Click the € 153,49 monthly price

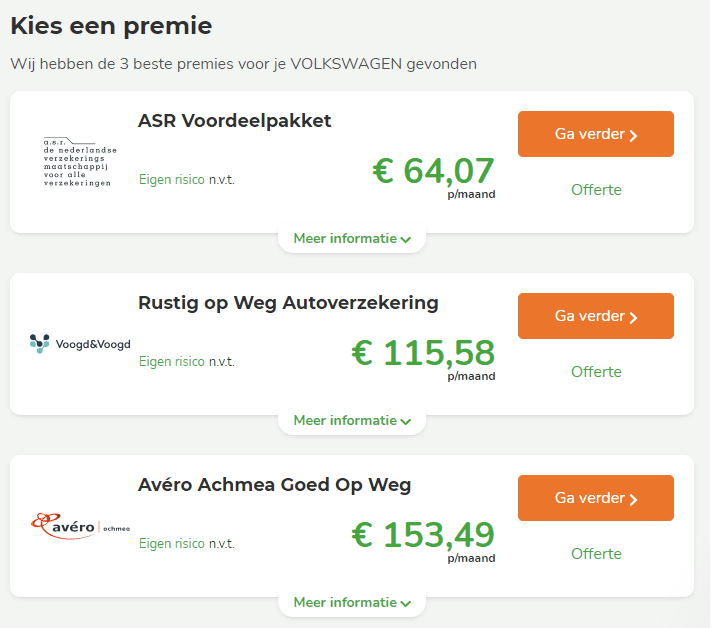(x=423, y=535)
